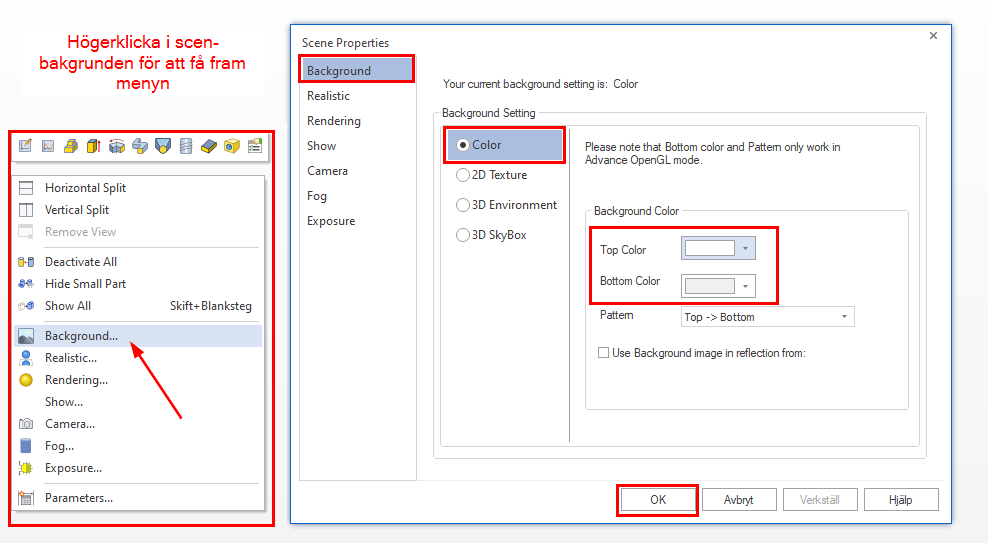Viewport: 988px width, 543px height.
Task: Open the Bottom Color dropdown arrow
Action: (x=745, y=286)
